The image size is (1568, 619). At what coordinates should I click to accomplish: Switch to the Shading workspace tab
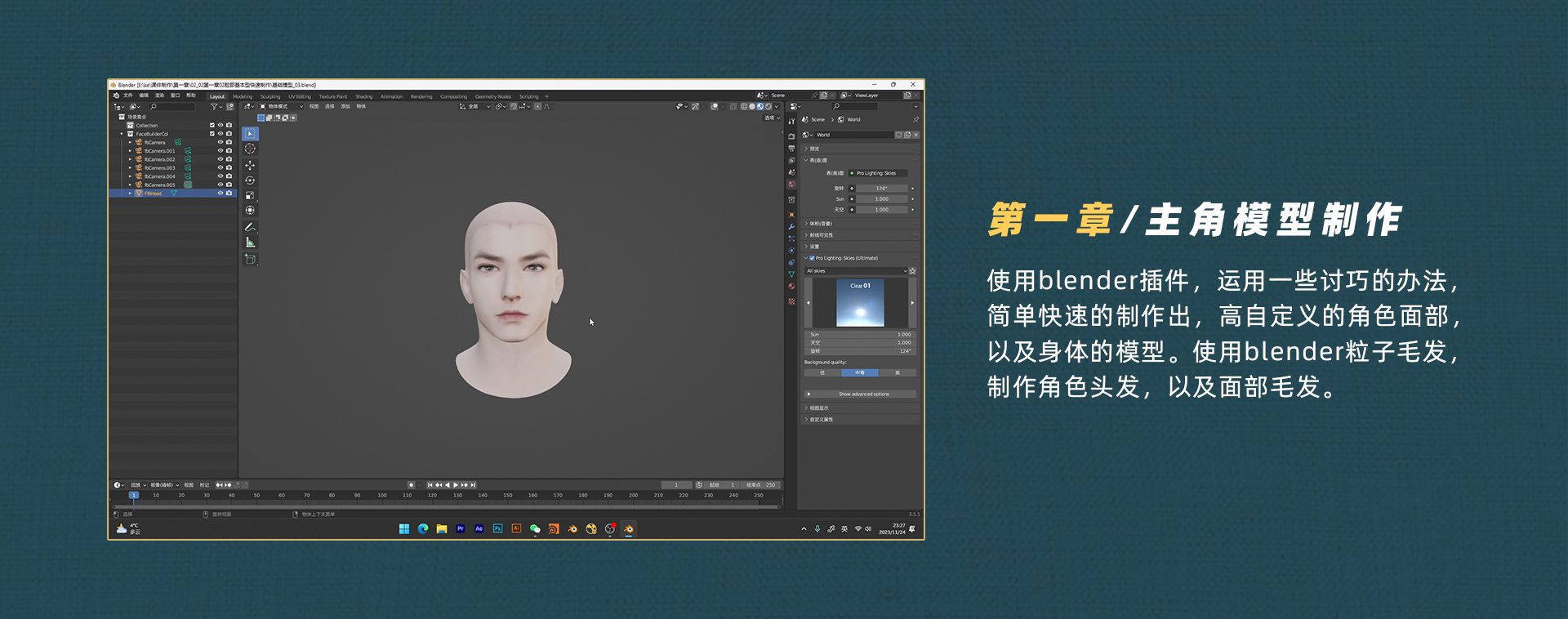364,96
